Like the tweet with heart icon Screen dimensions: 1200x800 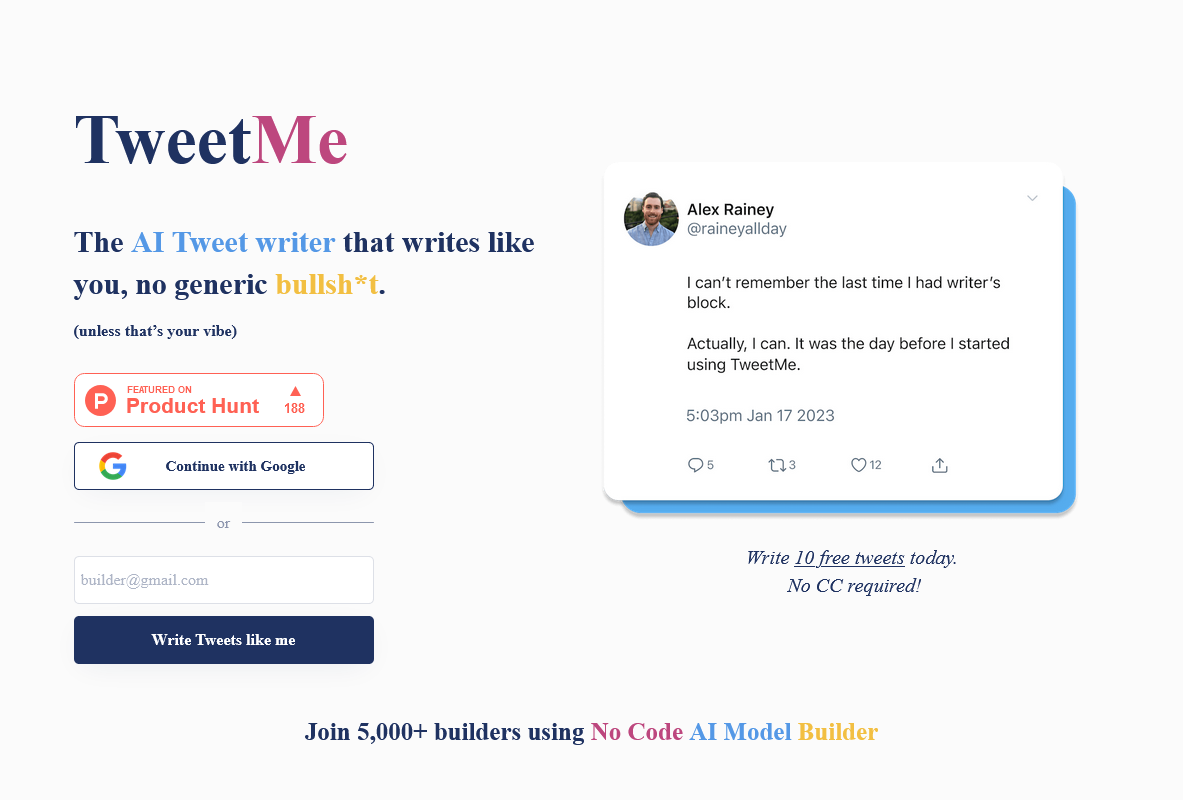click(x=858, y=465)
